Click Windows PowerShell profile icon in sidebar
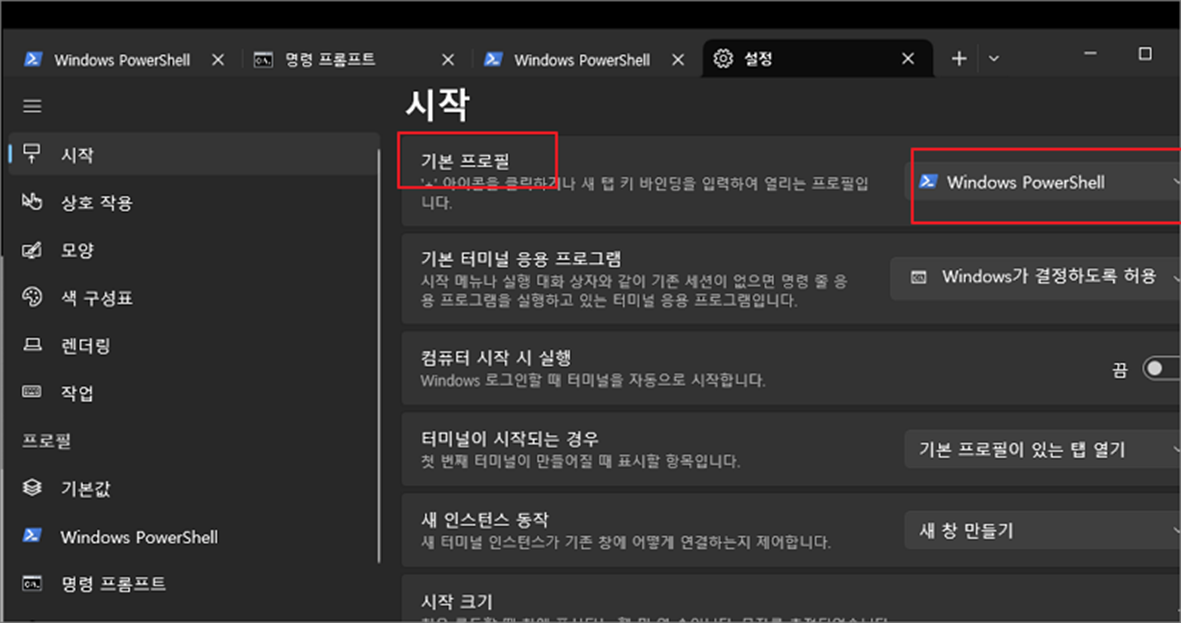This screenshot has width=1181, height=623. click(32, 536)
